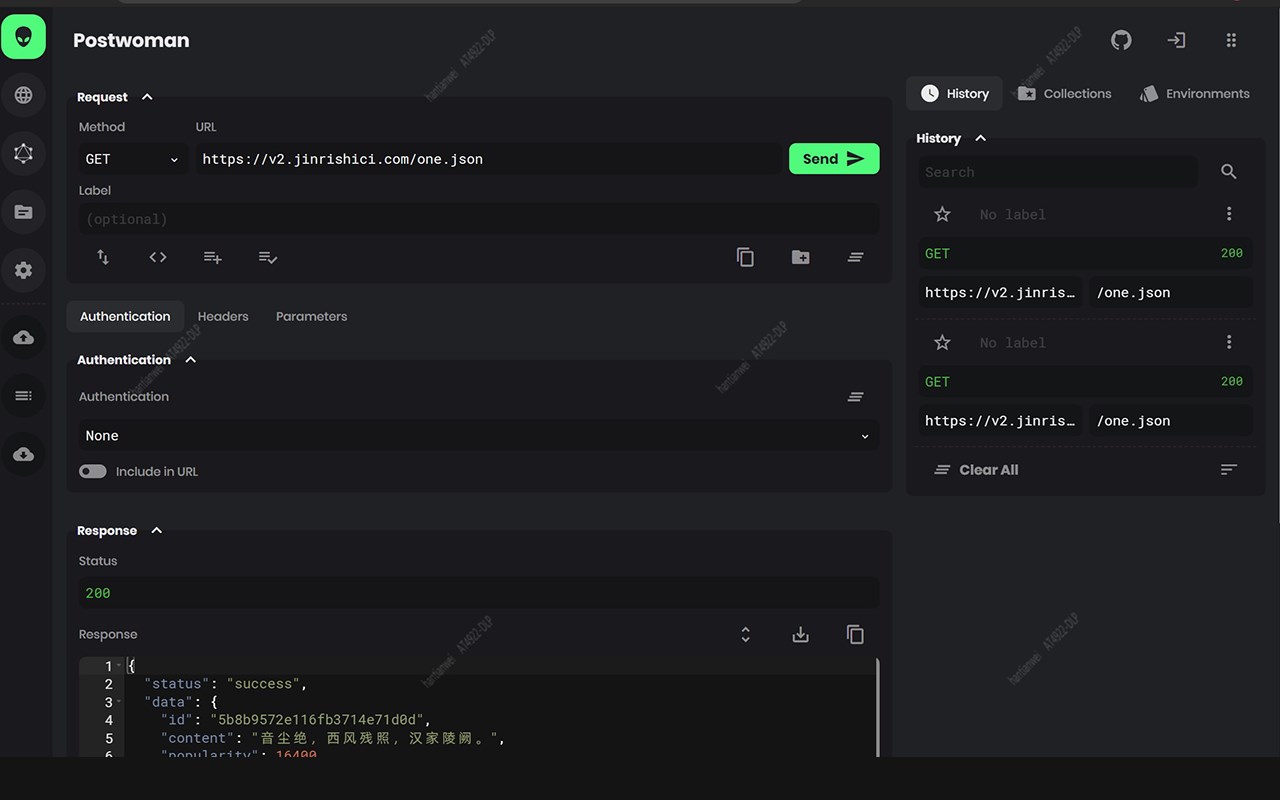
Task: Click the Status value 200
Action: 98,593
